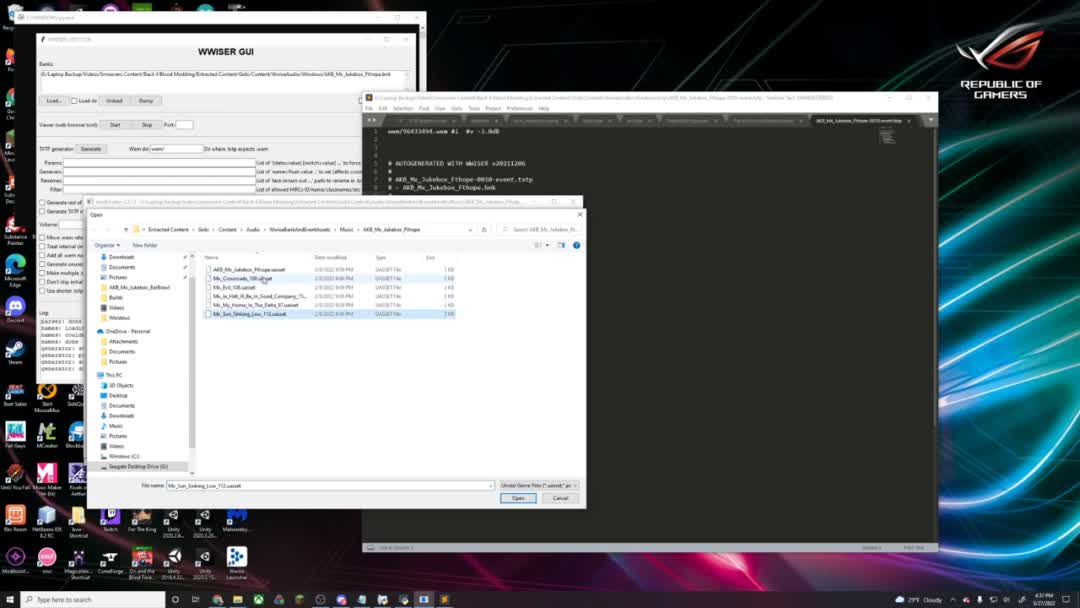Click the search box in Open dialog
Image resolution: width=1080 pixels, height=608 pixels.
(x=539, y=229)
